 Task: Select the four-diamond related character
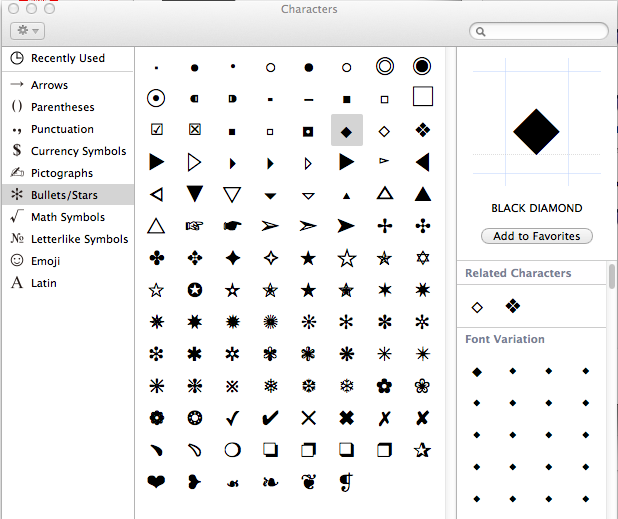pyautogui.click(x=513, y=306)
